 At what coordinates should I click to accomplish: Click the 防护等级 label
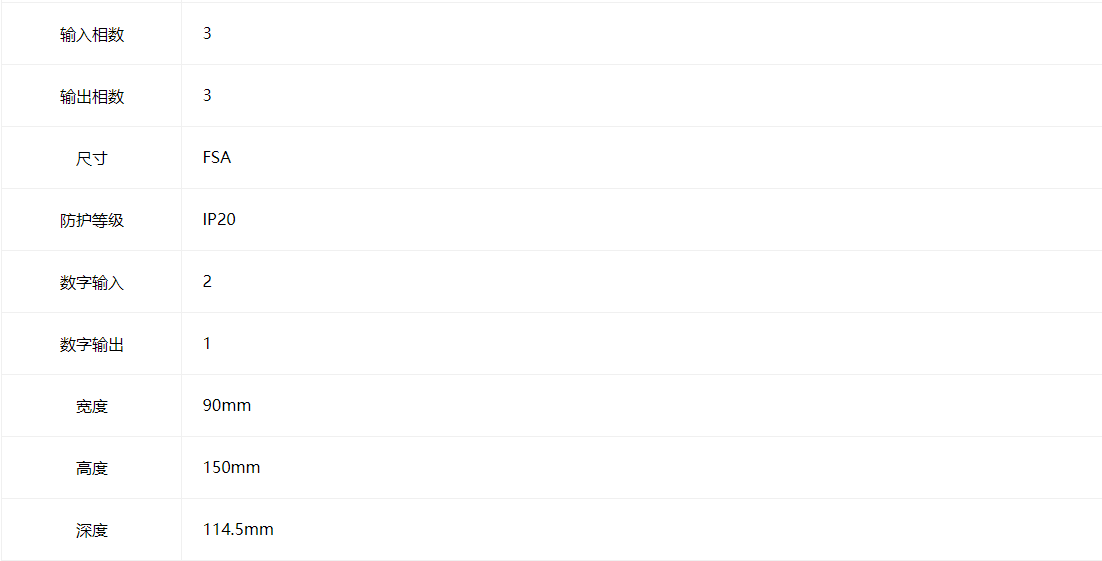(91, 220)
